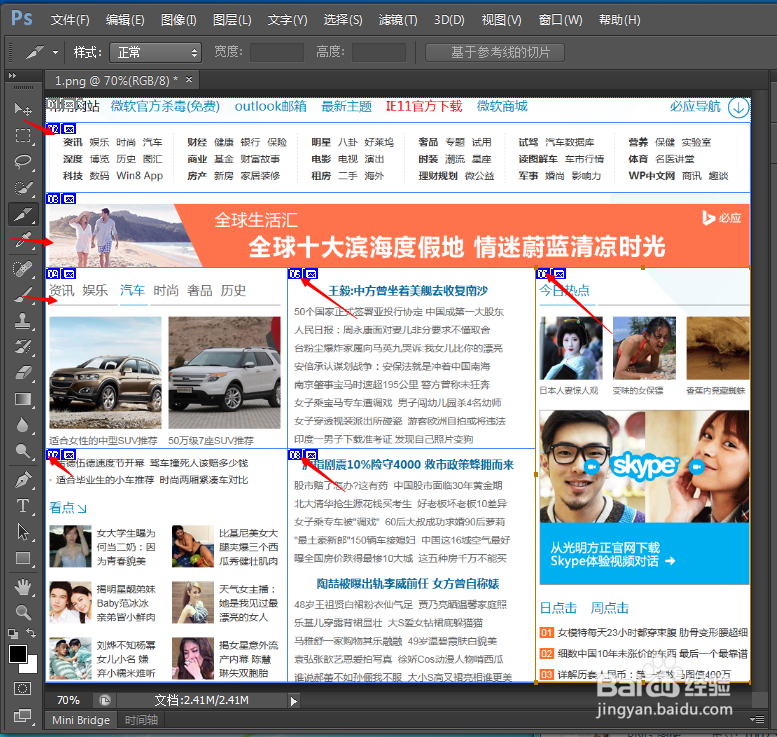777x737 pixels.
Task: Open the bottom panel options menu
Action: [x=757, y=719]
